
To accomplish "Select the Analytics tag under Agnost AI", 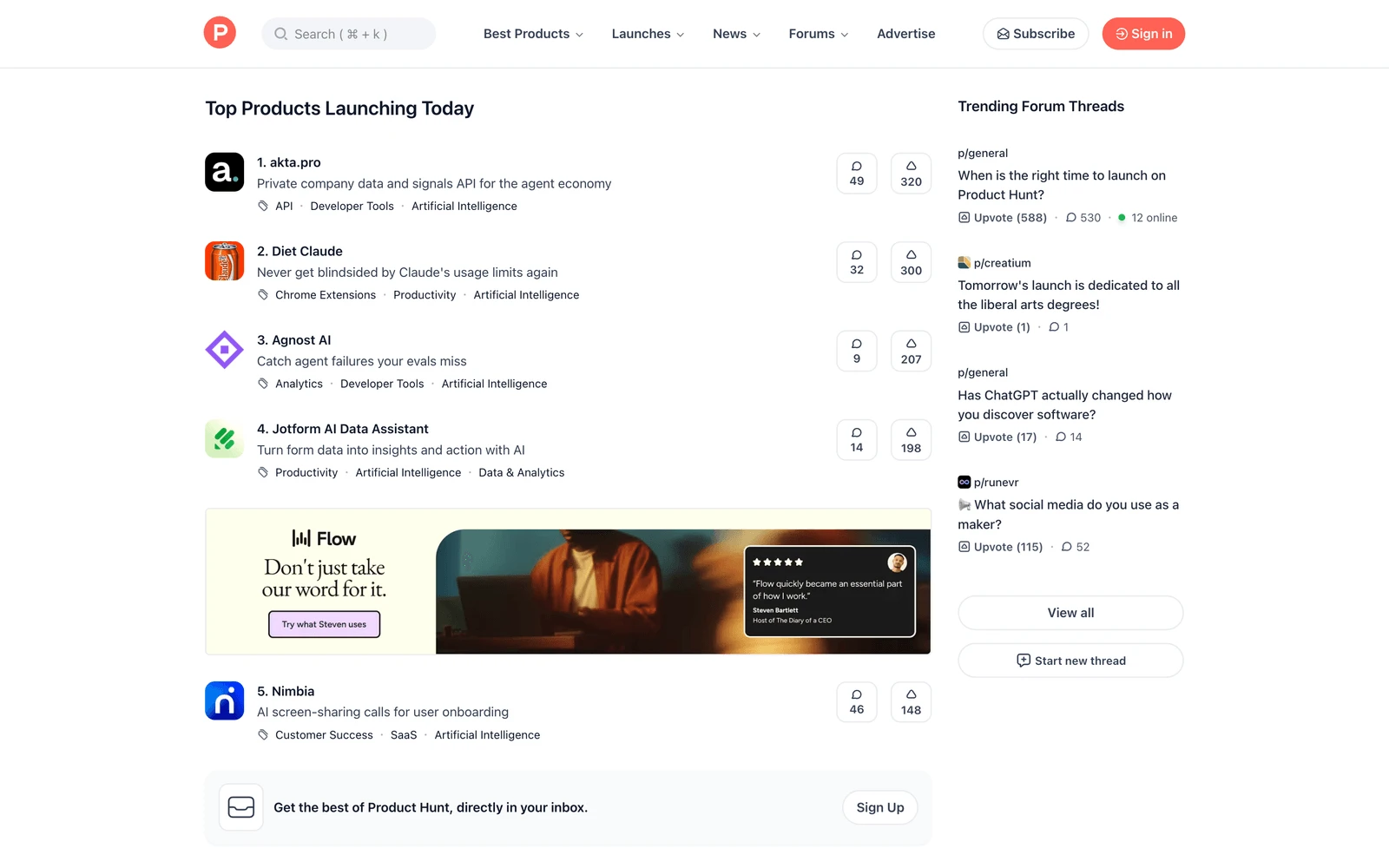I will pyautogui.click(x=299, y=384).
